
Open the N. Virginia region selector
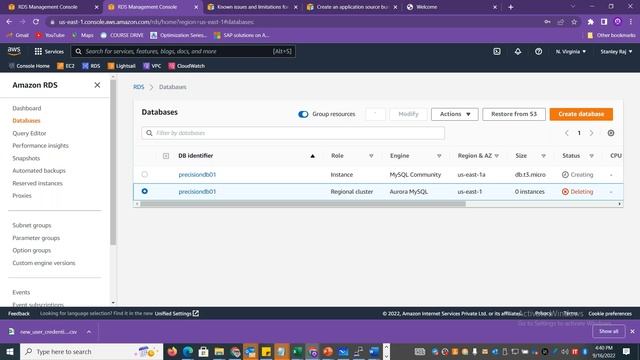coord(571,51)
